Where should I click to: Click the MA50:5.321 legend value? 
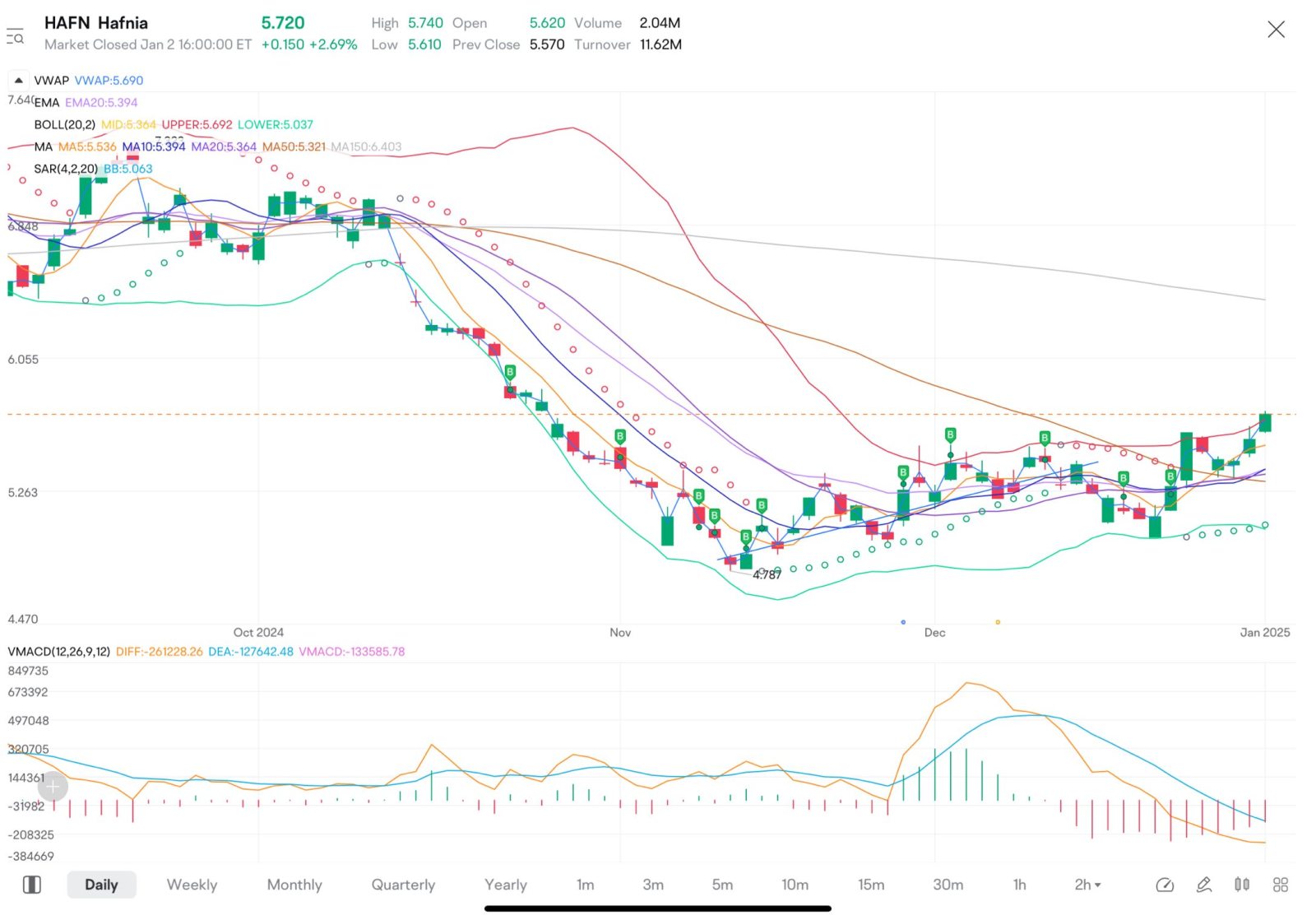[x=294, y=146]
